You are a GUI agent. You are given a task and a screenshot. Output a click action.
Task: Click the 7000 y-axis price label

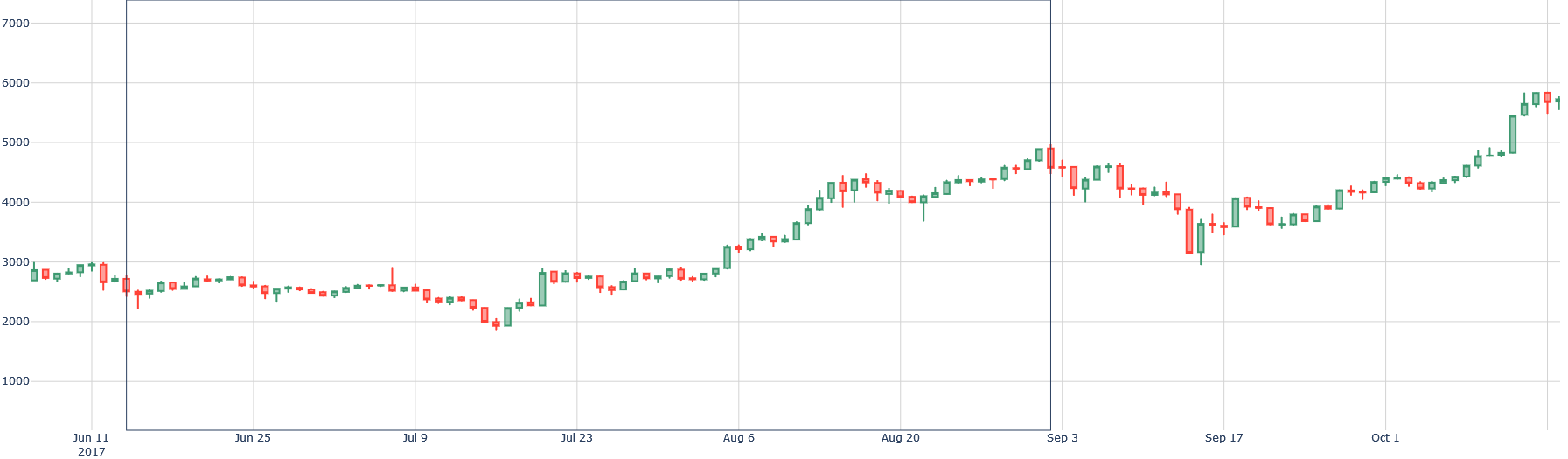point(16,24)
